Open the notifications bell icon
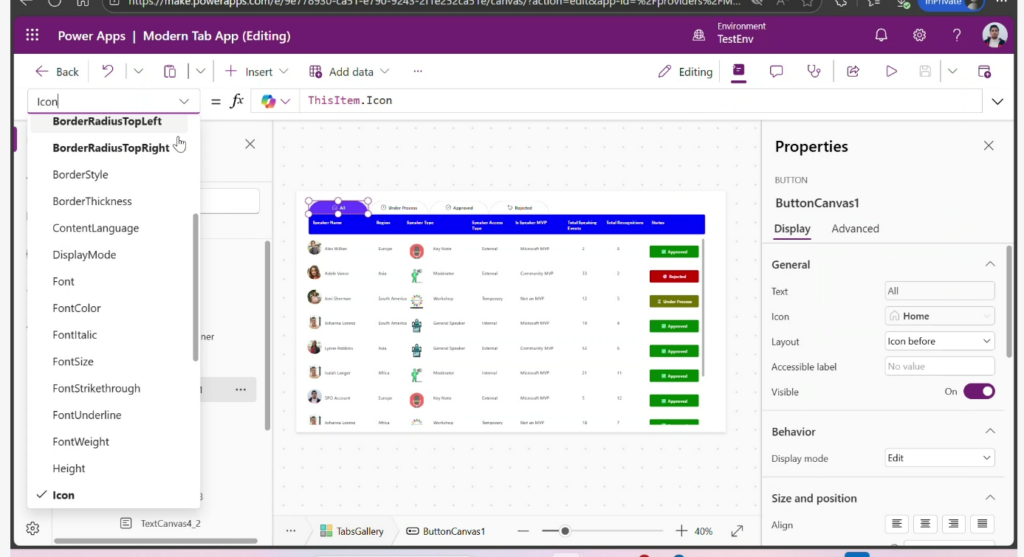This screenshot has width=1024, height=557. 881,35
